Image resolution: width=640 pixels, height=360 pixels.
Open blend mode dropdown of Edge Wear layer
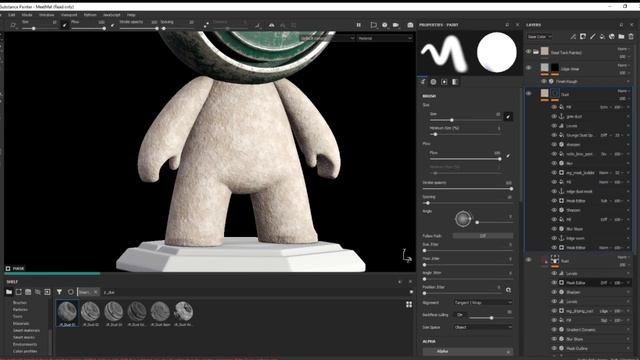[624, 65]
